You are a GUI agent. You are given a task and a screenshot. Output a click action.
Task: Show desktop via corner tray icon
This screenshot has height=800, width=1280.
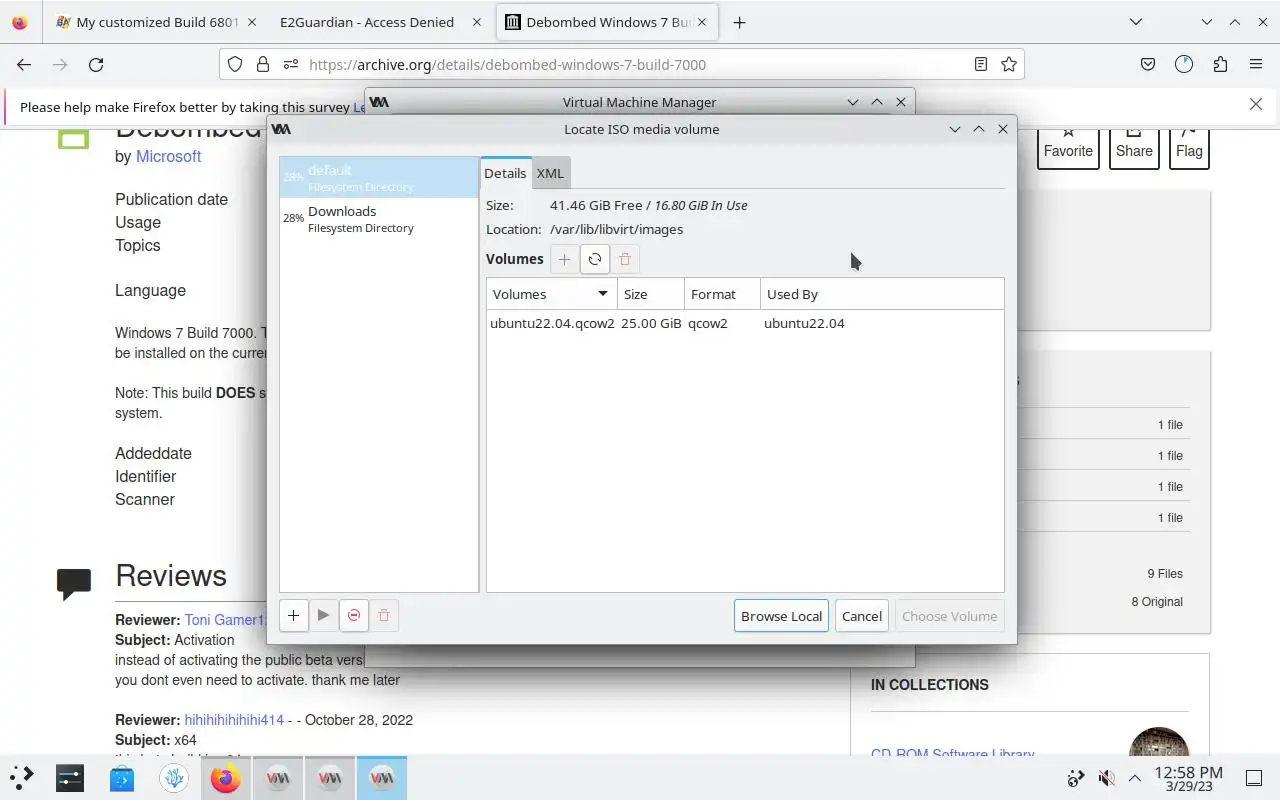click(1254, 778)
